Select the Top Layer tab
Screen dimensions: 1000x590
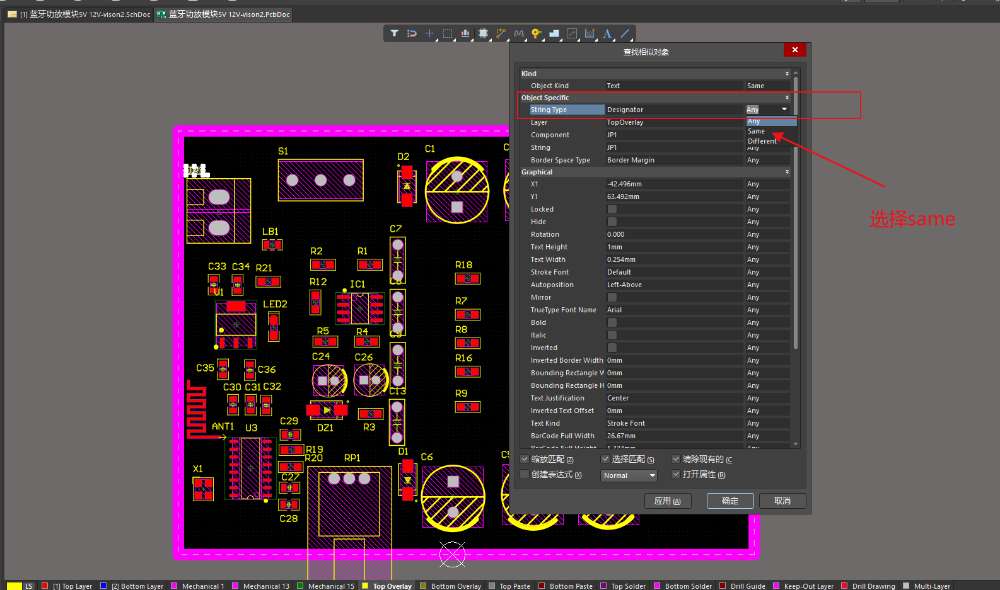pyautogui.click(x=72, y=586)
